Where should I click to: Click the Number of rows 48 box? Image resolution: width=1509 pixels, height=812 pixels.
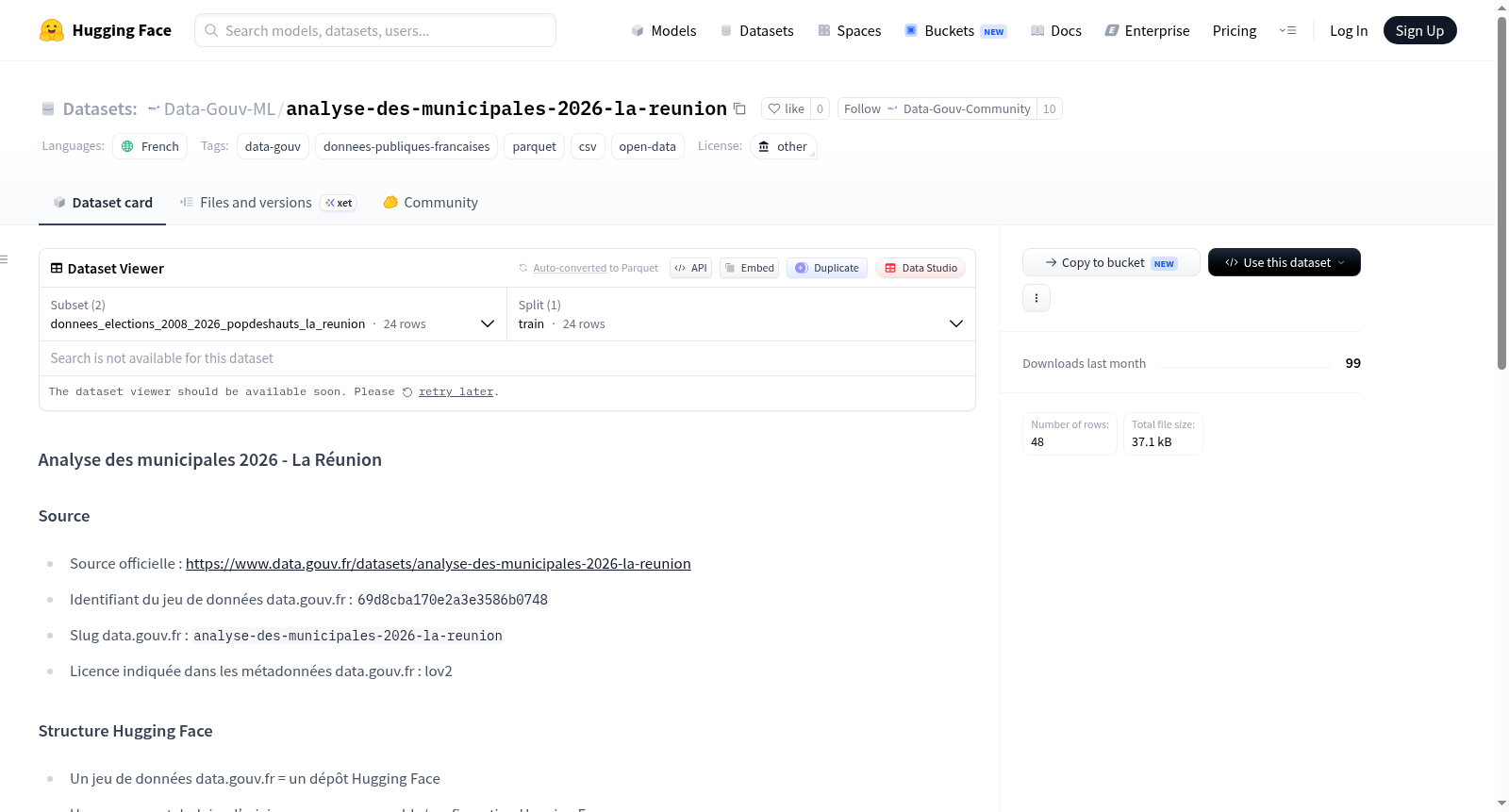coord(1070,434)
